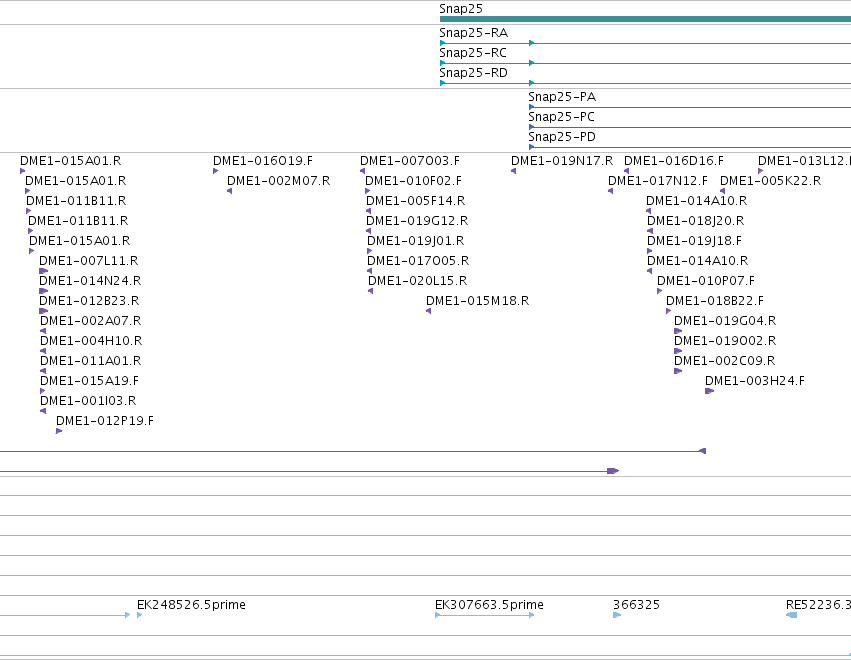Select feature label DME1-005F14.R
The width and height of the screenshot is (851, 660).
[416, 201]
